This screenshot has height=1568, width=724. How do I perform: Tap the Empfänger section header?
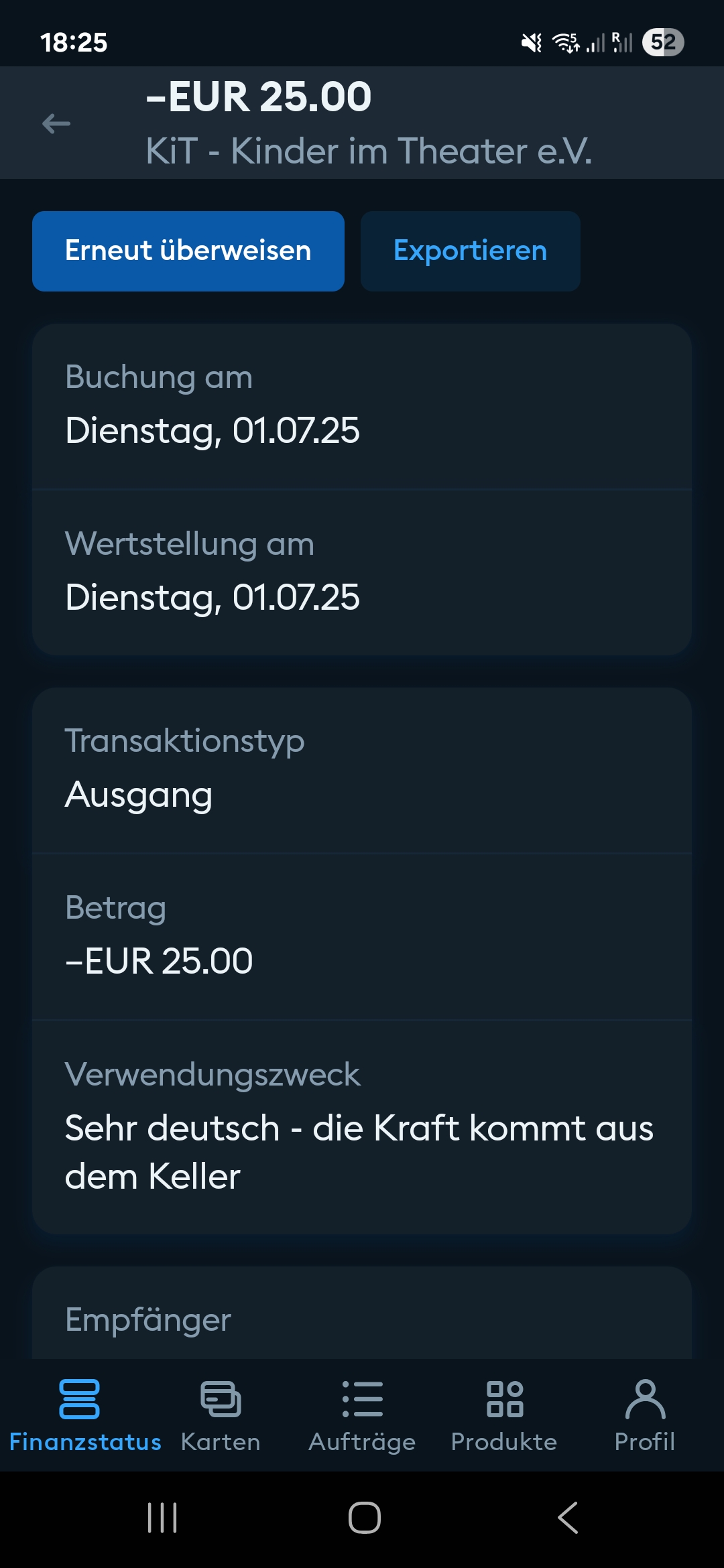tap(148, 1320)
